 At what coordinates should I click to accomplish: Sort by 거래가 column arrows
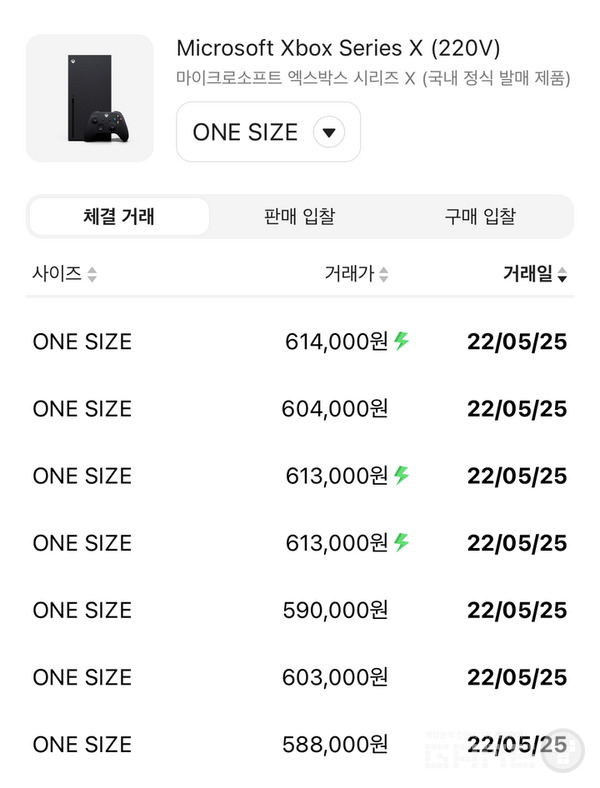[x=384, y=274]
